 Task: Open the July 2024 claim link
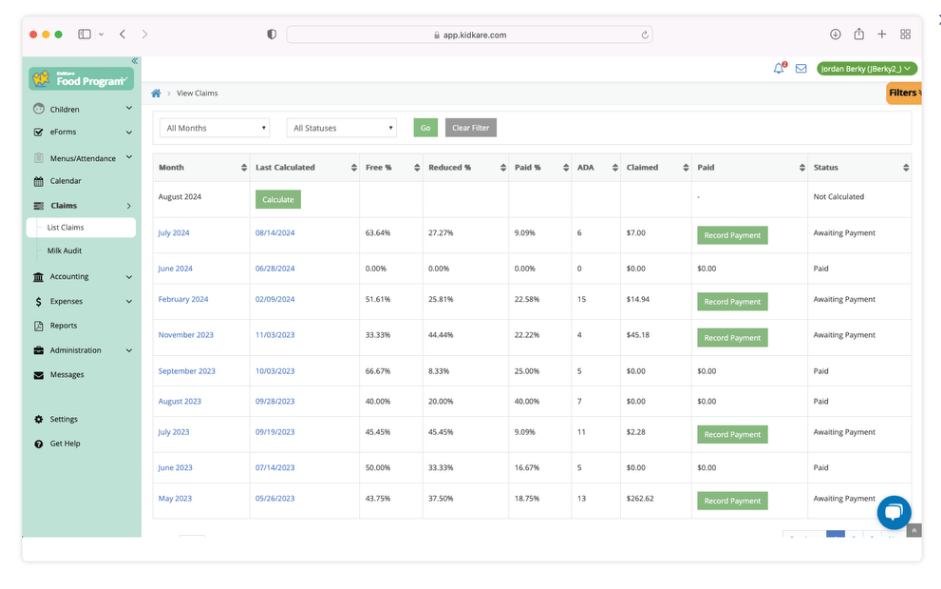(173, 233)
